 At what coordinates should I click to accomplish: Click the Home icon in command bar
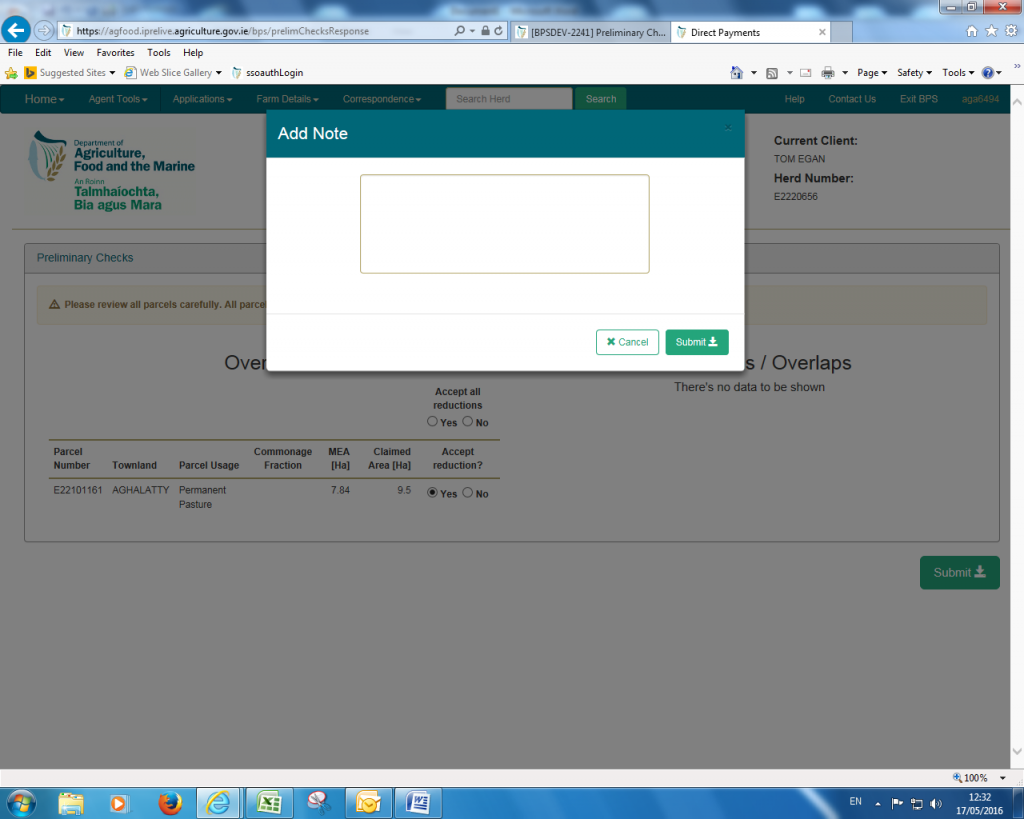(x=737, y=72)
